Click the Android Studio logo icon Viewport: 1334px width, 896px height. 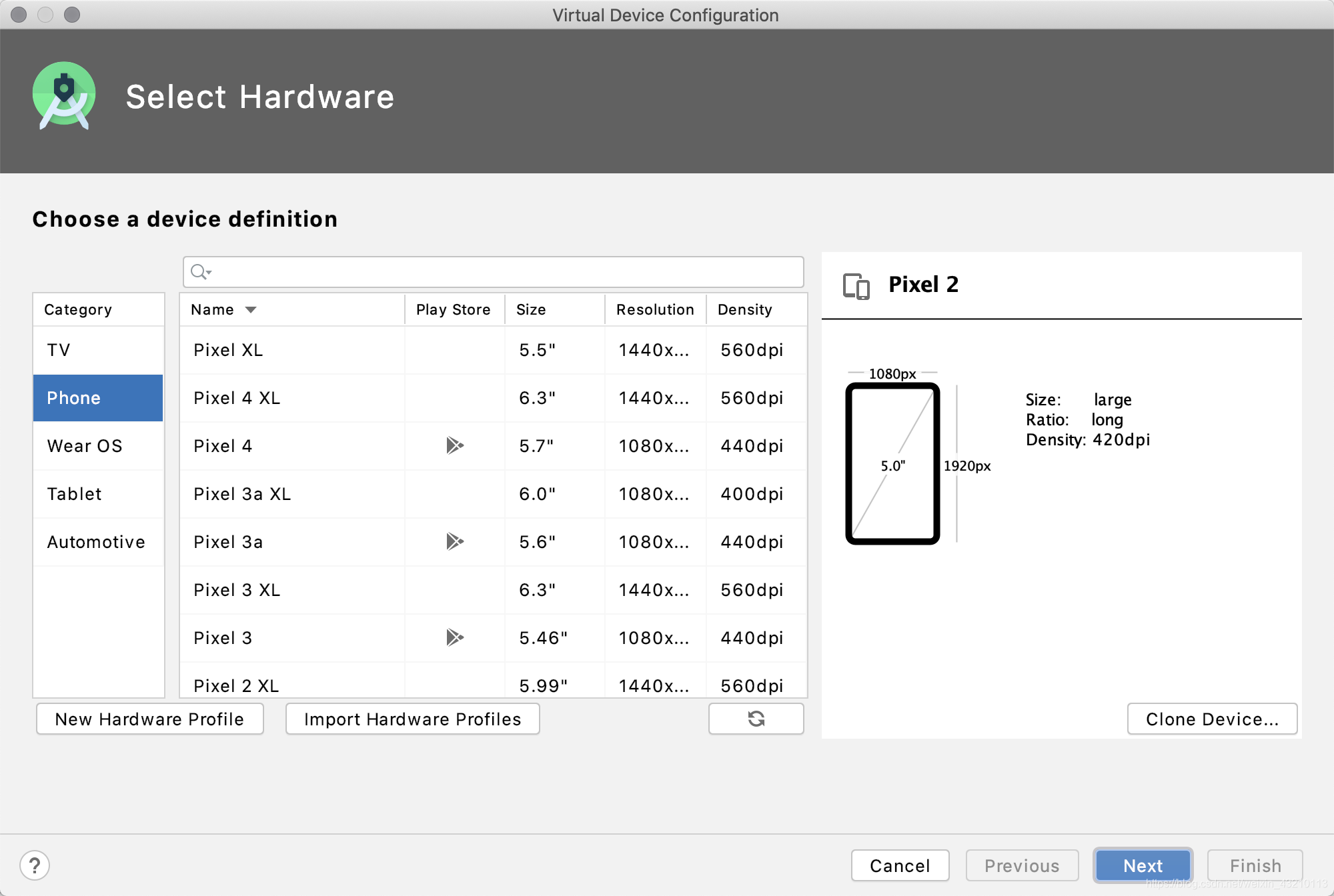64,95
